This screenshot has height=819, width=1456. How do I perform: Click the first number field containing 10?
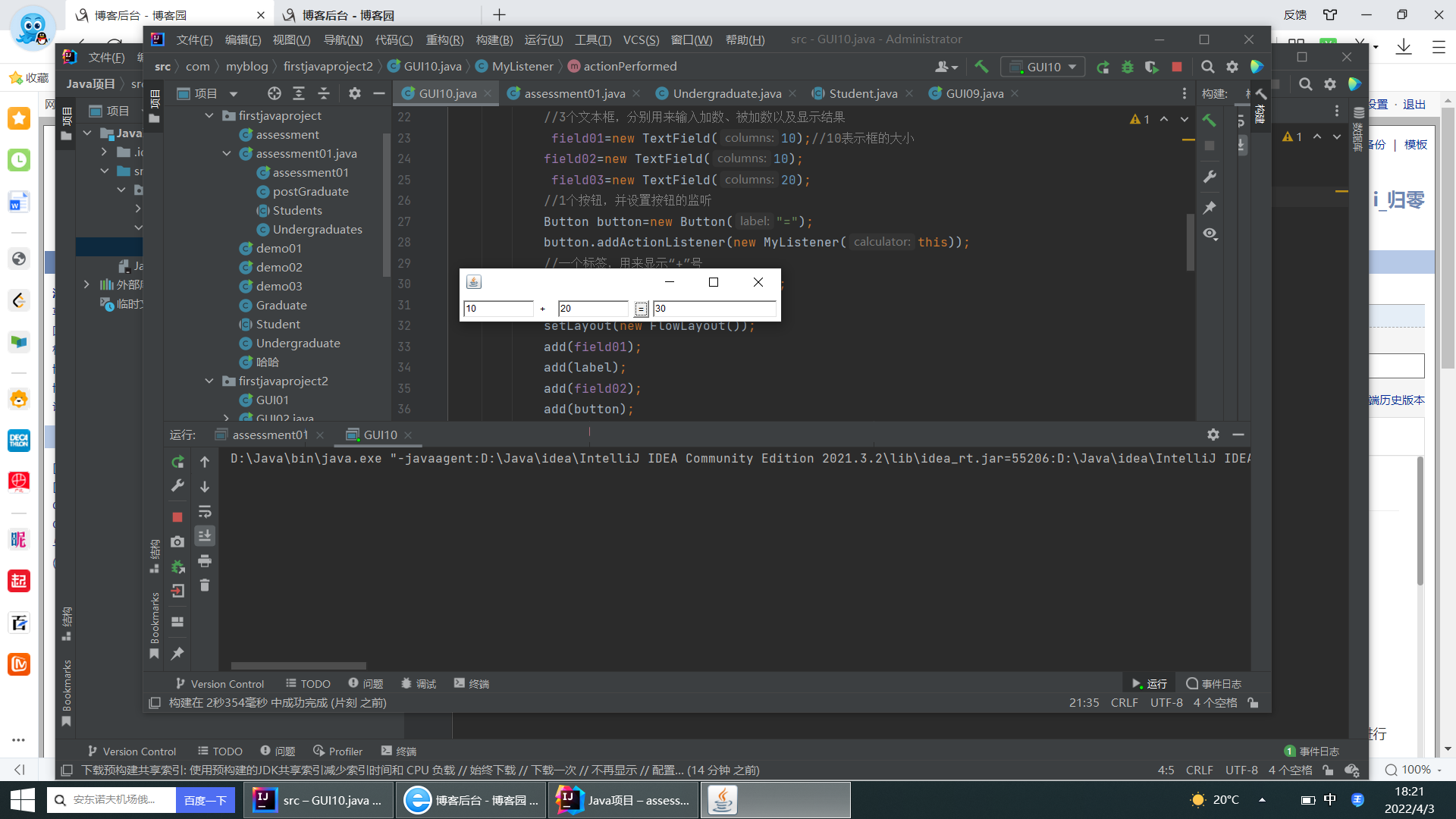pos(498,309)
